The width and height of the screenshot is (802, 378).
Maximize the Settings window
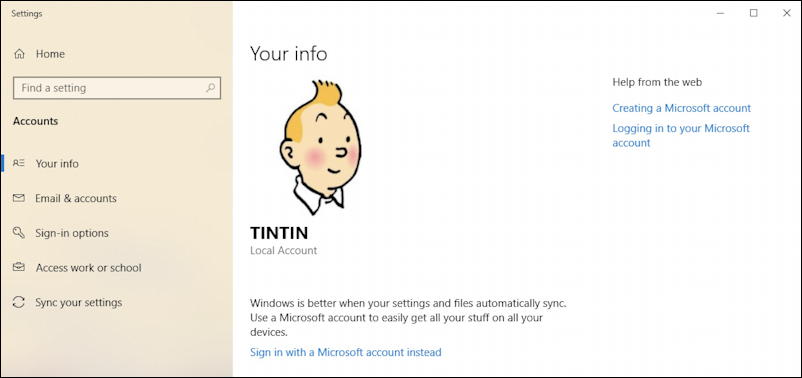click(753, 13)
